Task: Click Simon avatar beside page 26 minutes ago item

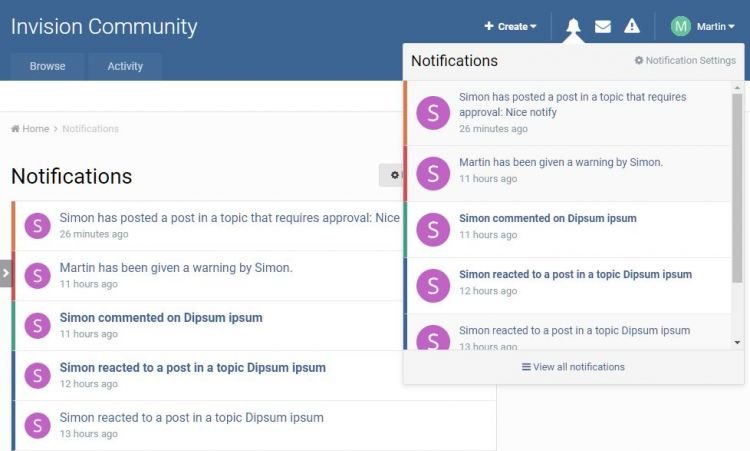Action: pyautogui.click(x=37, y=226)
